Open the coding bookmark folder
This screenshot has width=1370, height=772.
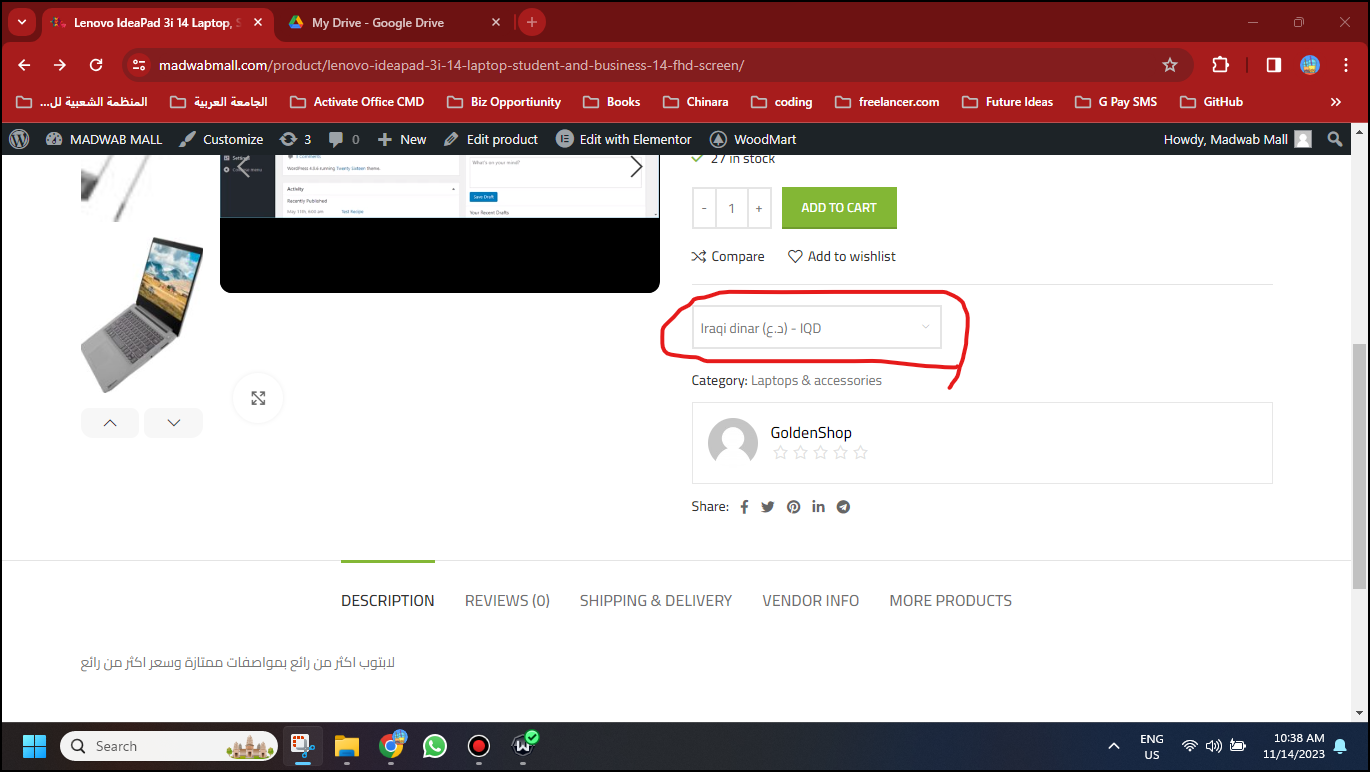click(781, 102)
